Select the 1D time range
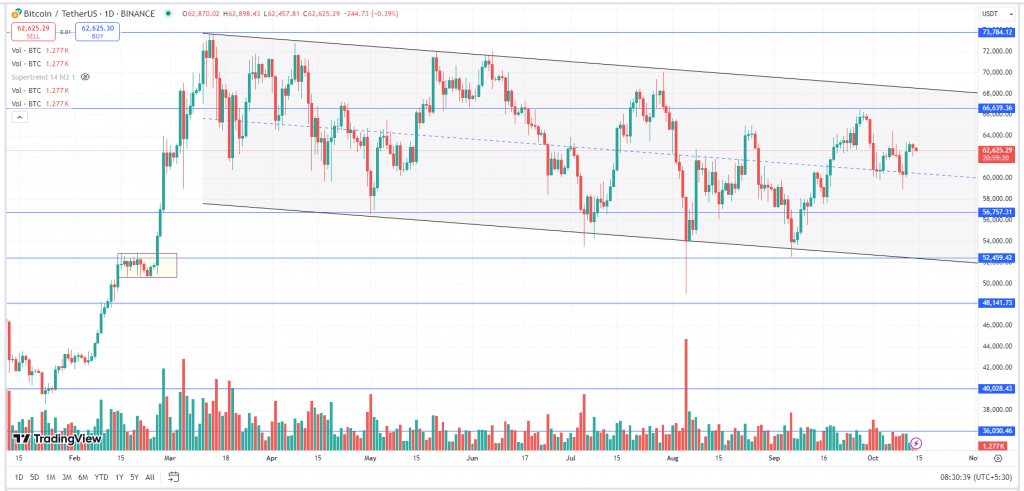Screen dimensions: 1024x491 tap(19, 477)
